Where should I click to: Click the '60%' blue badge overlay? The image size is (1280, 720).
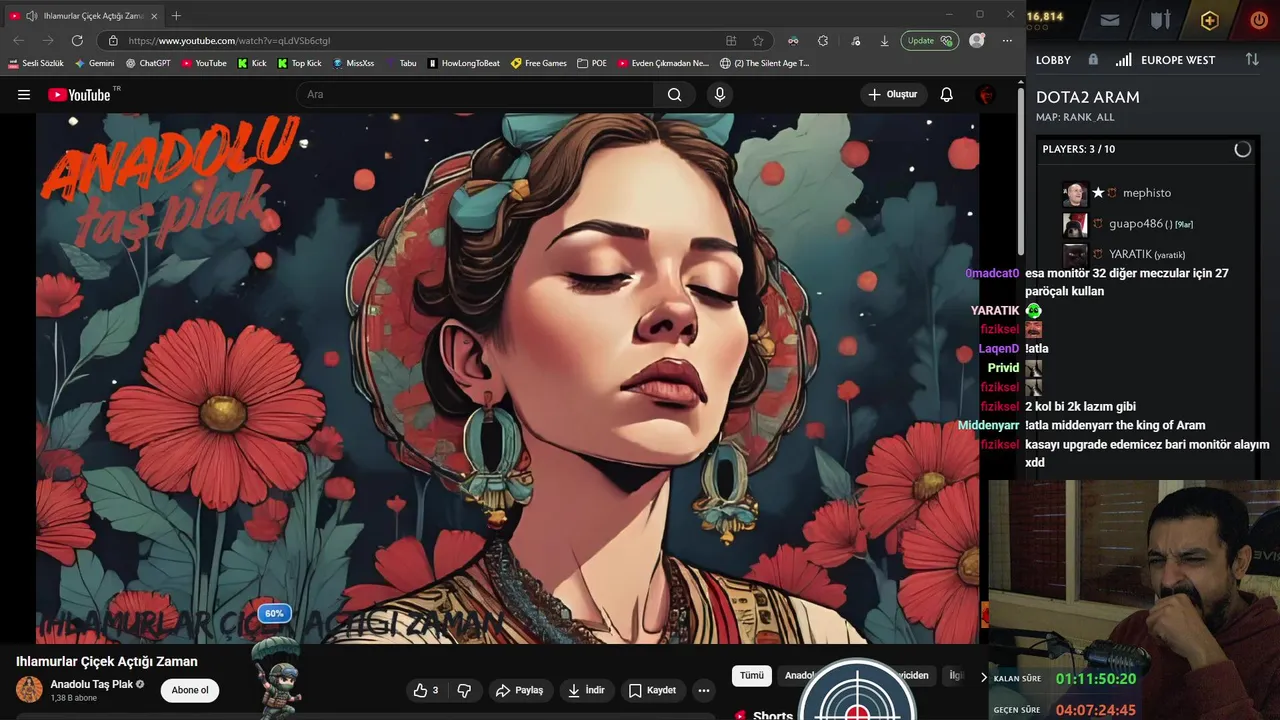pyautogui.click(x=274, y=613)
